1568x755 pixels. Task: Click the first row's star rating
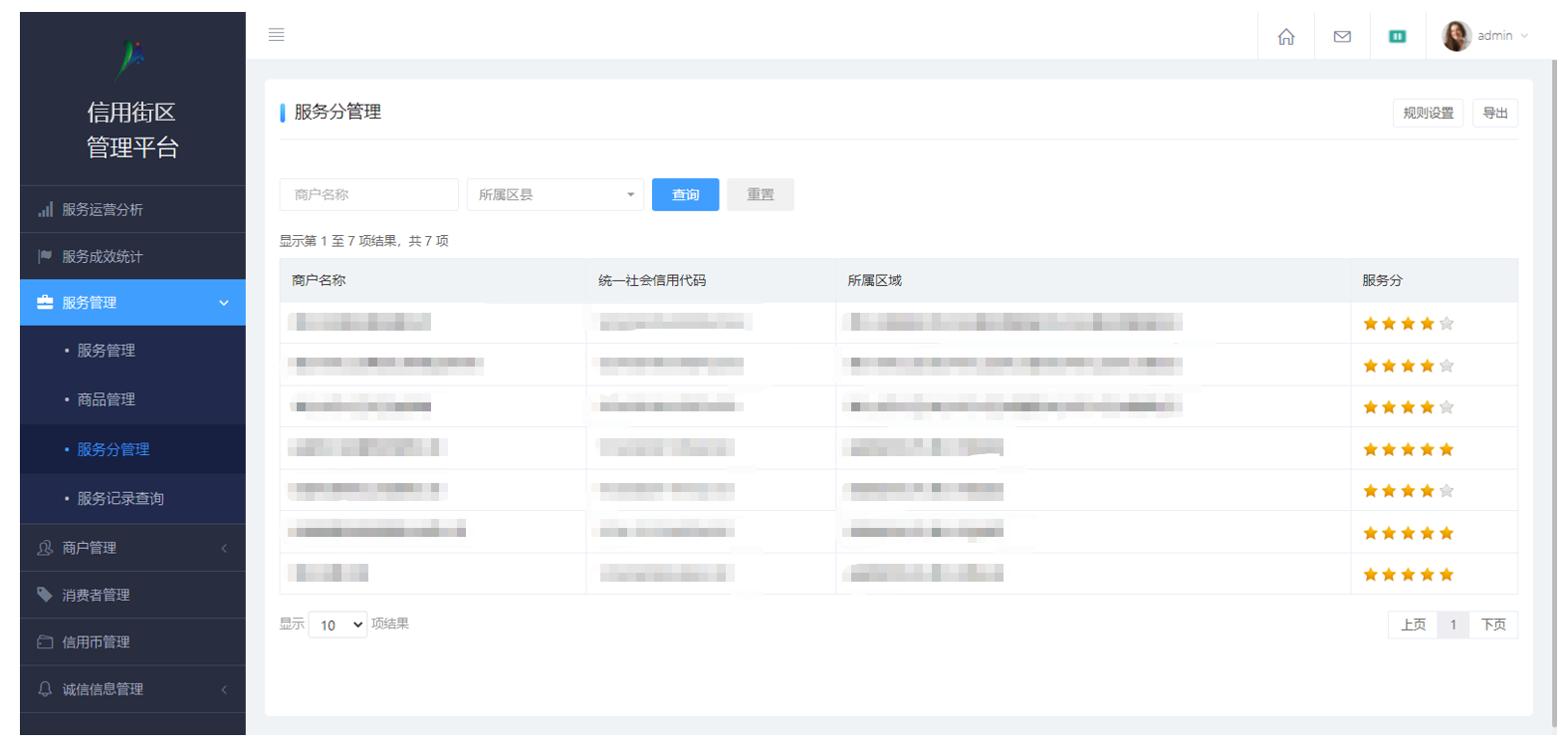click(x=1408, y=324)
